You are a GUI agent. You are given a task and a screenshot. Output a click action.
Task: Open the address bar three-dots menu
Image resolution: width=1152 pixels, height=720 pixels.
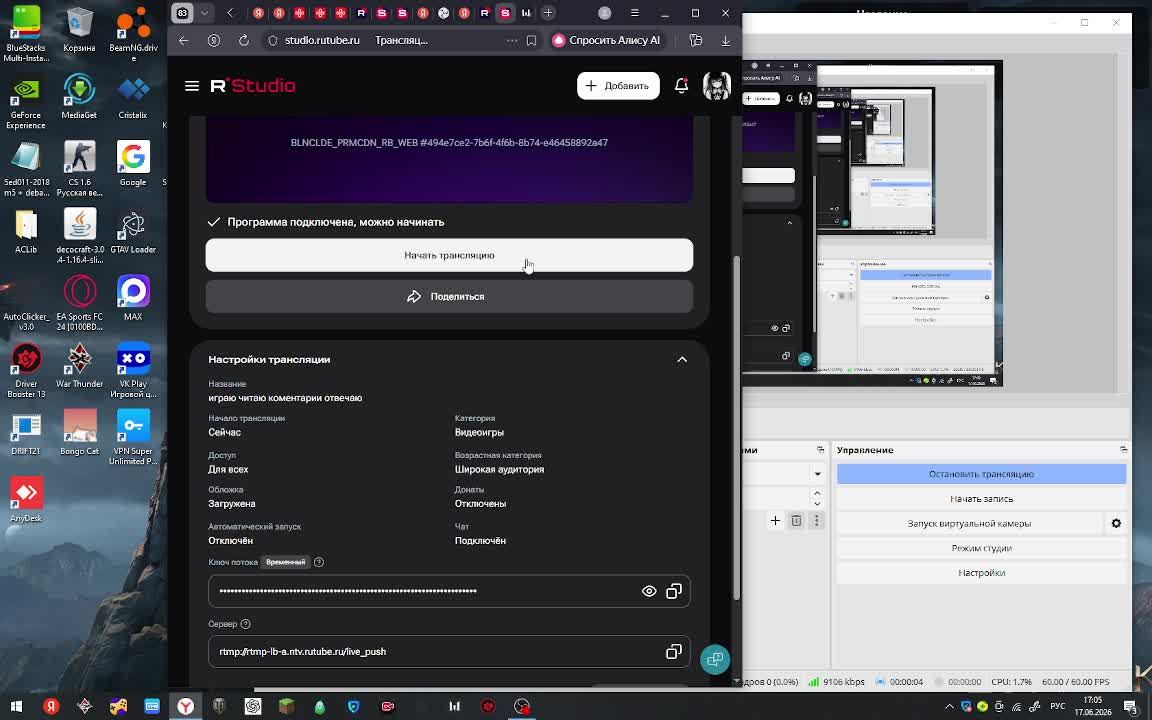(512, 40)
